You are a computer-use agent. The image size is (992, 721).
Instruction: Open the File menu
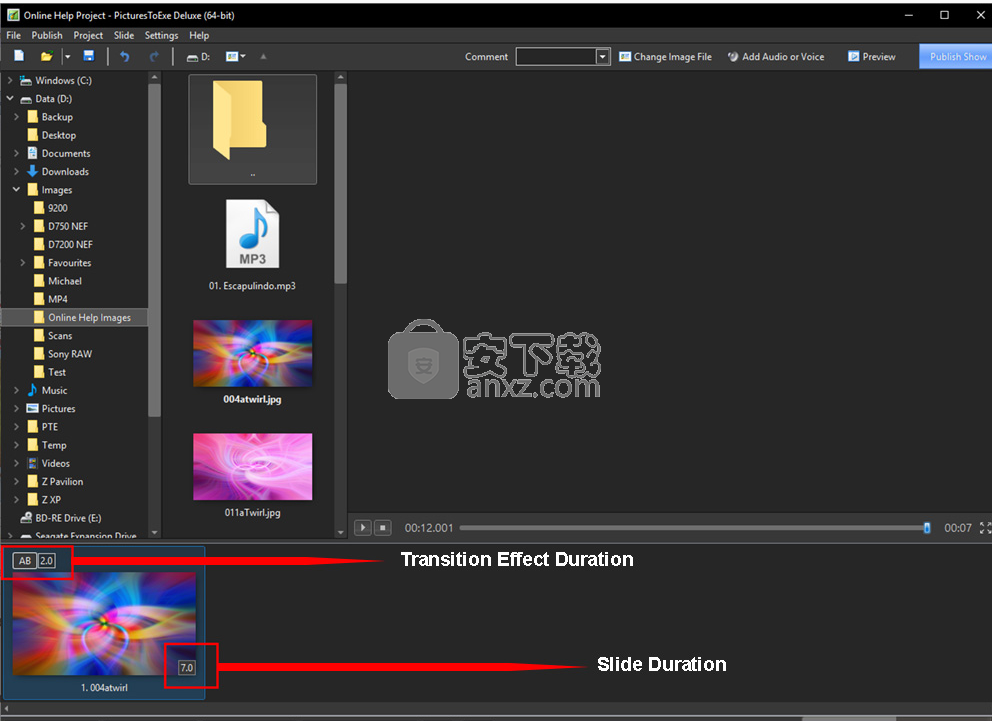(13, 35)
